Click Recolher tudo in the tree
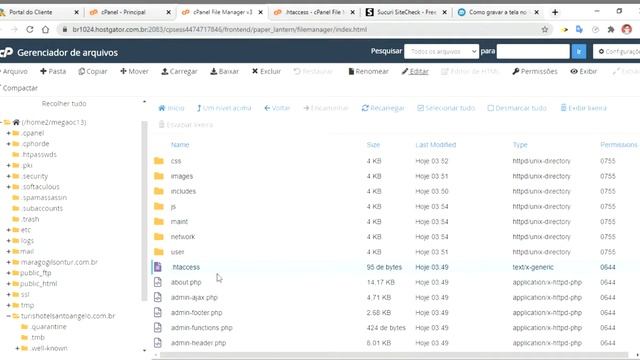 [64, 104]
